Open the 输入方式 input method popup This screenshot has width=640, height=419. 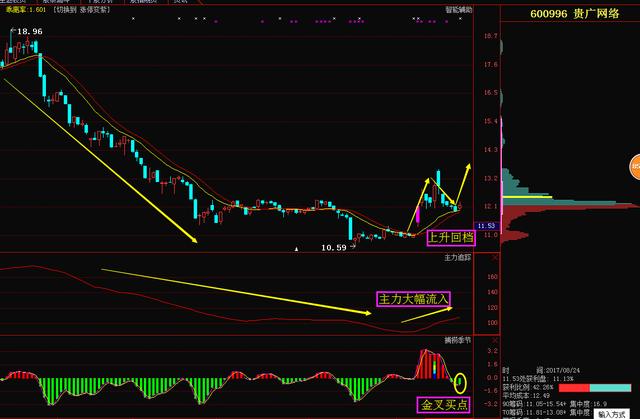point(614,412)
